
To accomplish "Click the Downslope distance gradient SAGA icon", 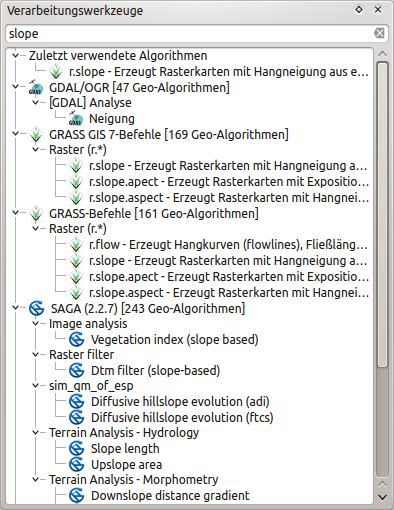I will (x=77, y=496).
